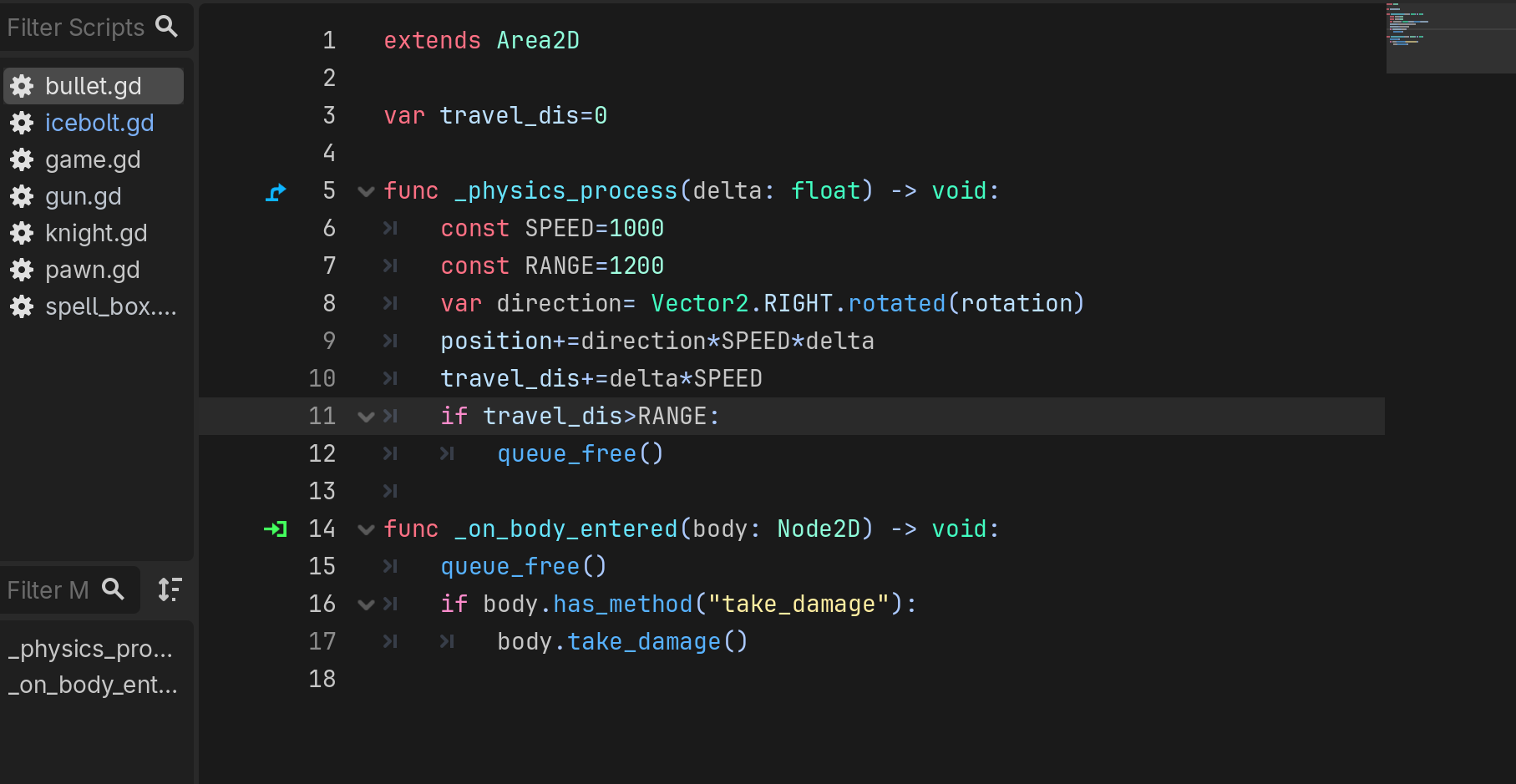The height and width of the screenshot is (784, 1516).
Task: Collapse the _on_body_entered function at line 14
Action: tap(366, 529)
